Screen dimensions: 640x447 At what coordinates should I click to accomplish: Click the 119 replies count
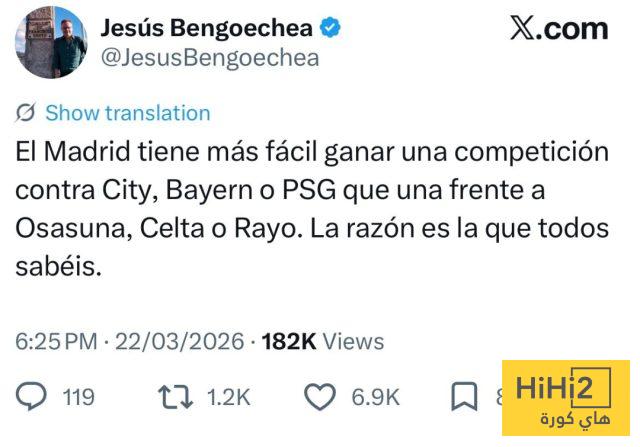coord(78,397)
